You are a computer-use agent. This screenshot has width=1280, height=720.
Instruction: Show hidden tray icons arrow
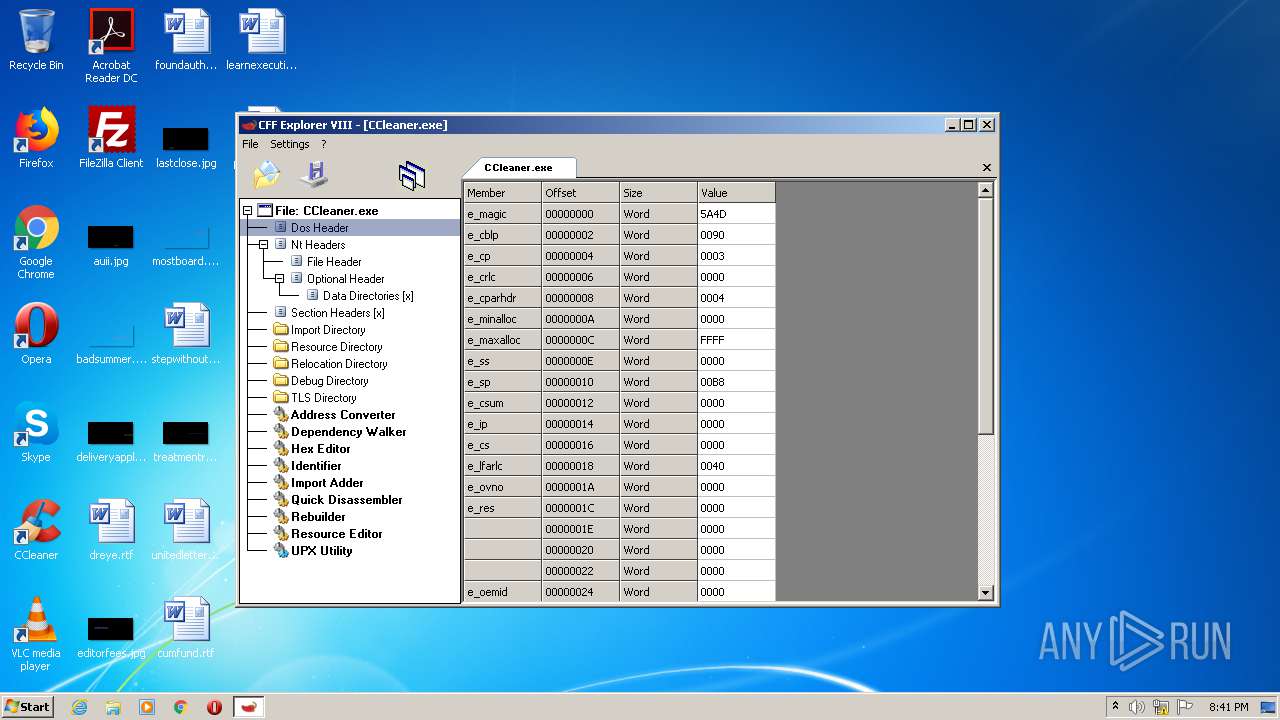1115,707
